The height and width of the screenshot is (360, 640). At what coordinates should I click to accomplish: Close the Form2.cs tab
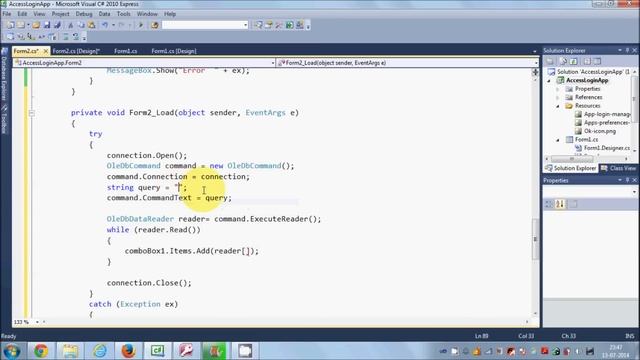click(45, 51)
